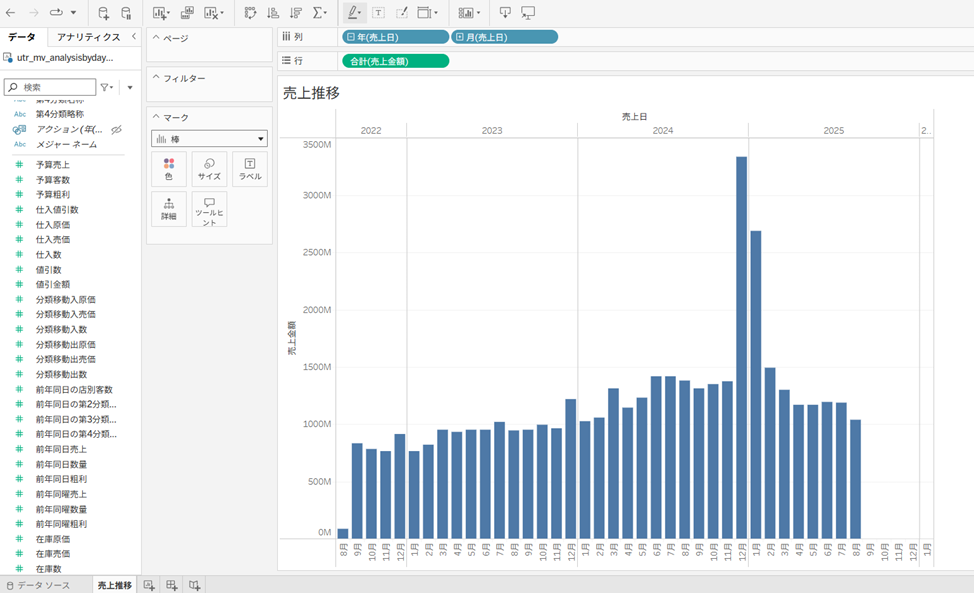Click the swap rows and columns icon
This screenshot has height=593, width=974.
[250, 12]
